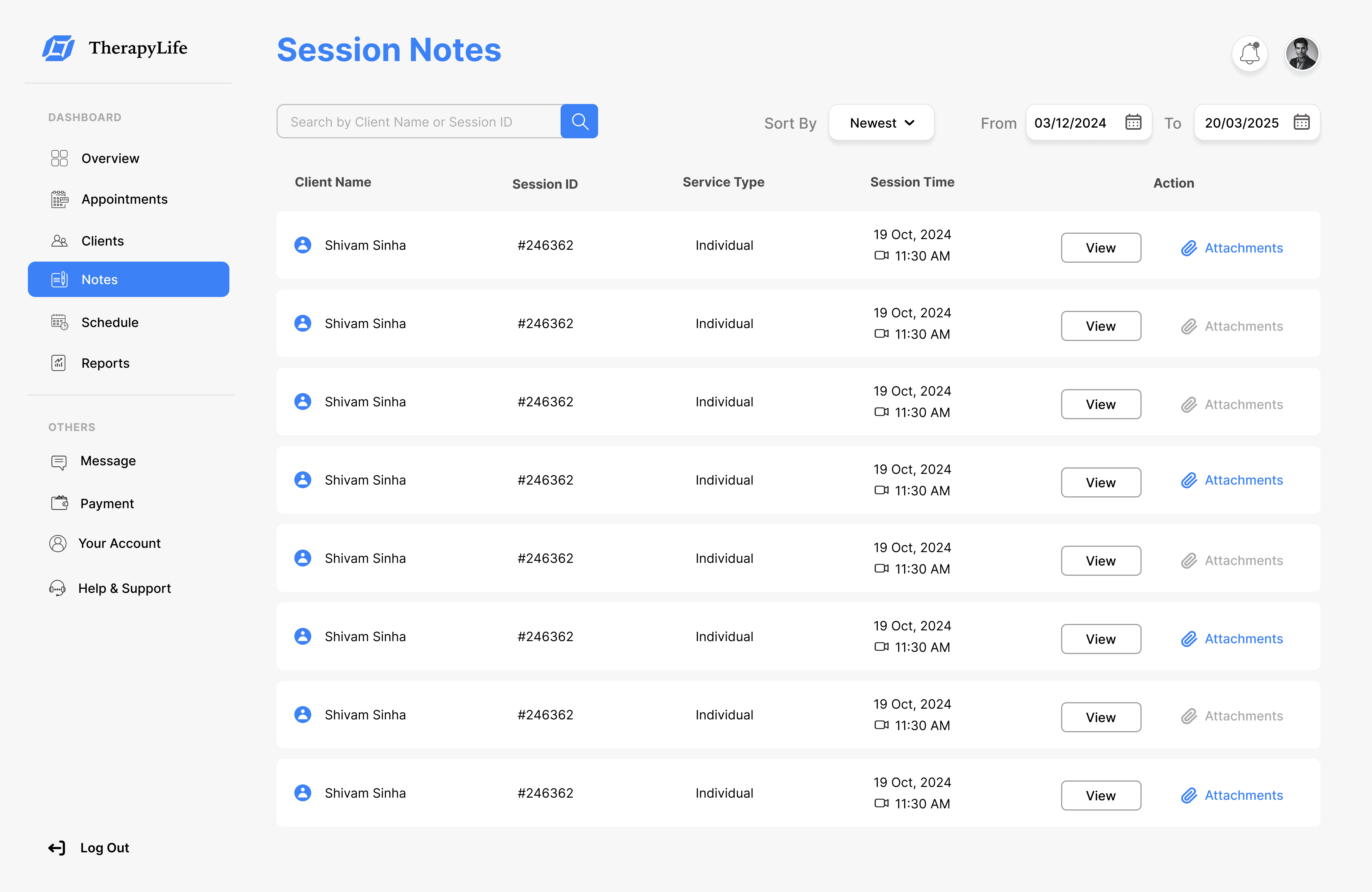Click gray Attachments paperclip in third row
1372x892 pixels.
tap(1189, 405)
